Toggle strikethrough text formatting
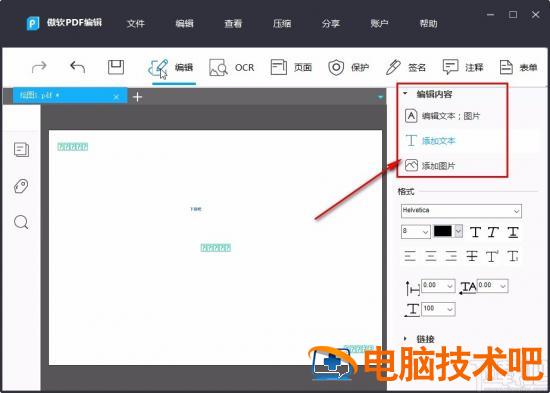Image resolution: width=550 pixels, height=393 pixels. tap(472, 257)
